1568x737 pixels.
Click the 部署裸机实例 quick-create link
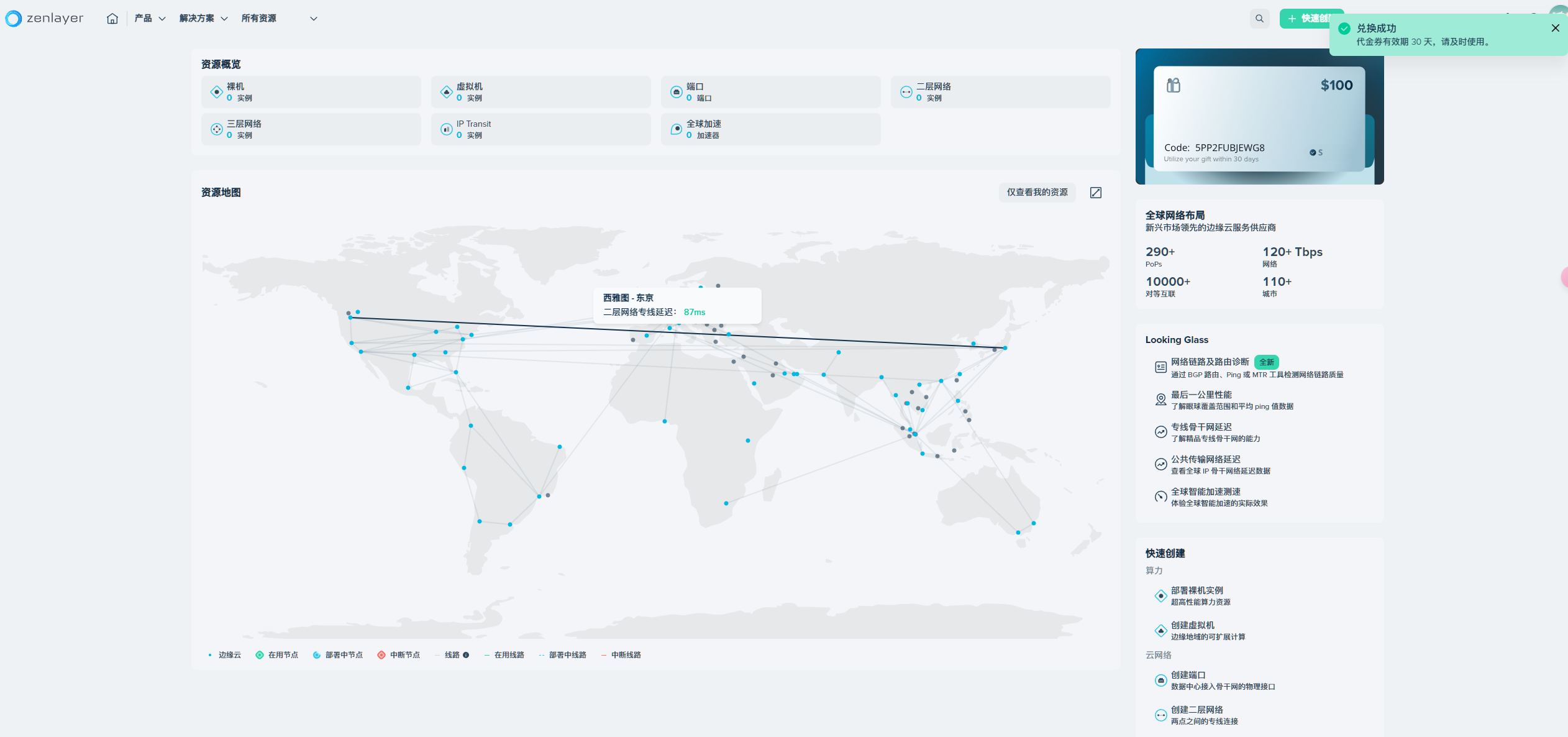coord(1197,590)
